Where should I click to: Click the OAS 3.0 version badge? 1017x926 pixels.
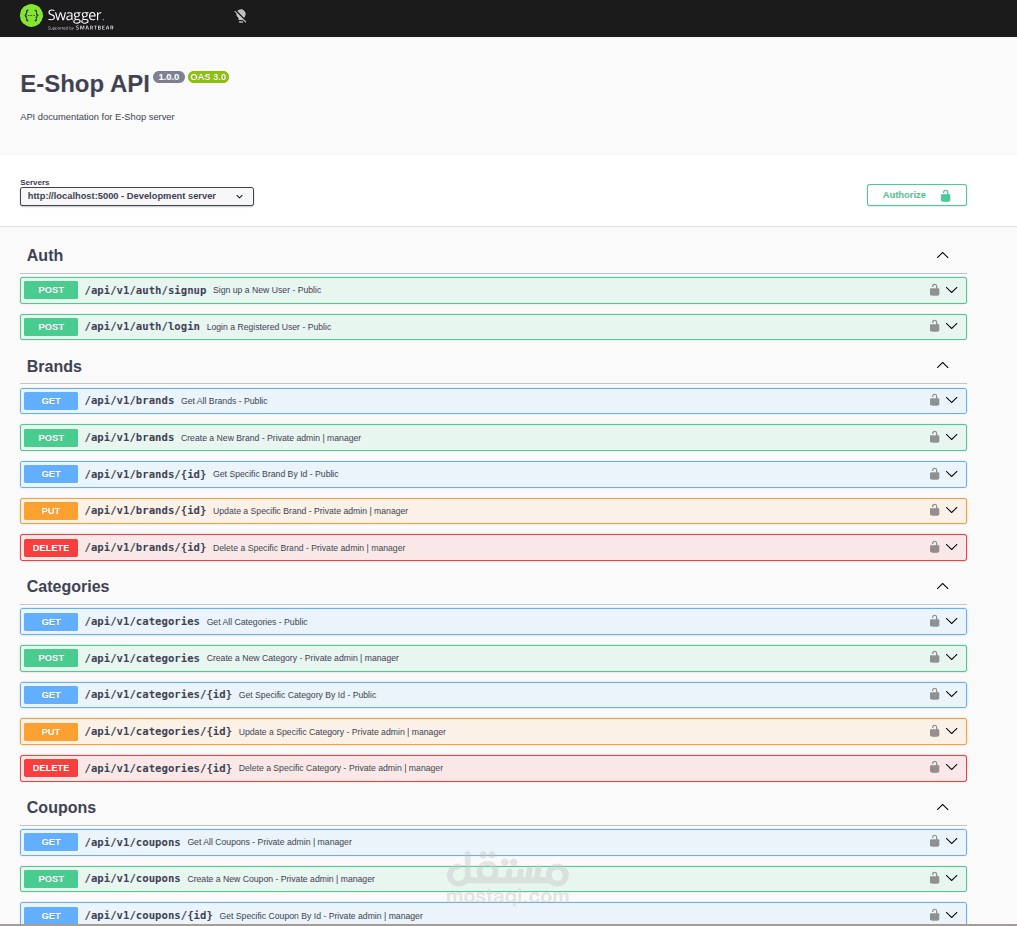point(208,77)
